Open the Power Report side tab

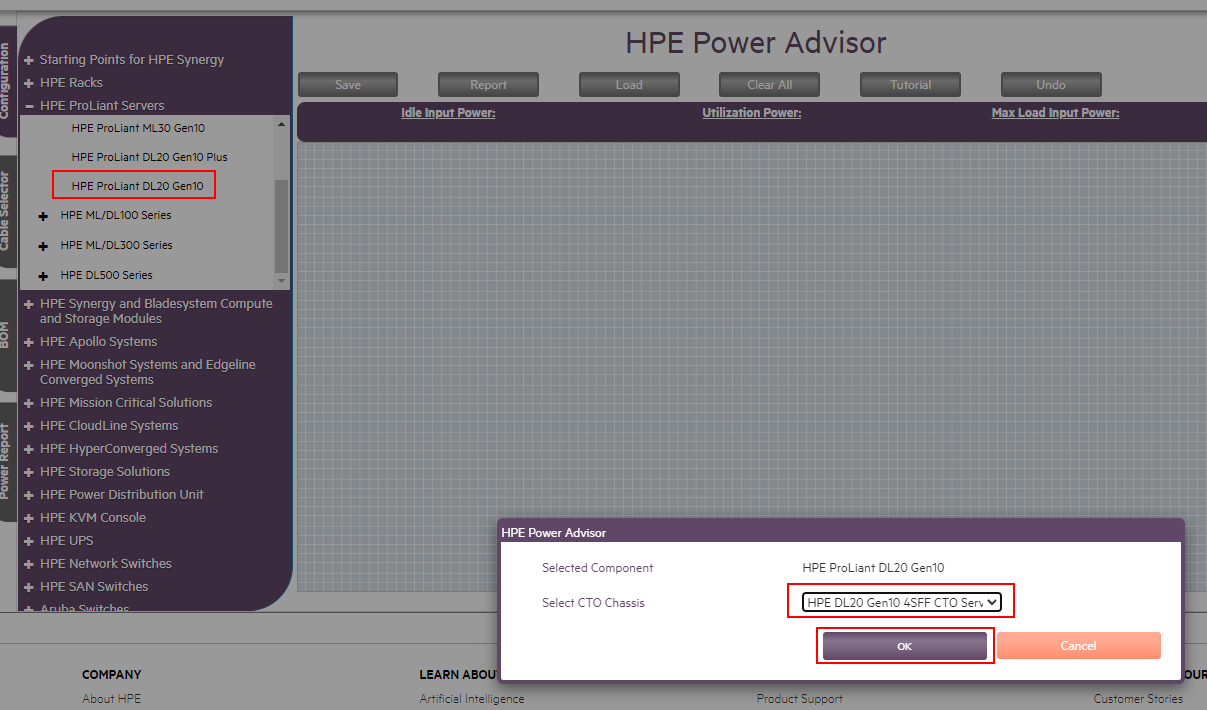pyautogui.click(x=7, y=461)
